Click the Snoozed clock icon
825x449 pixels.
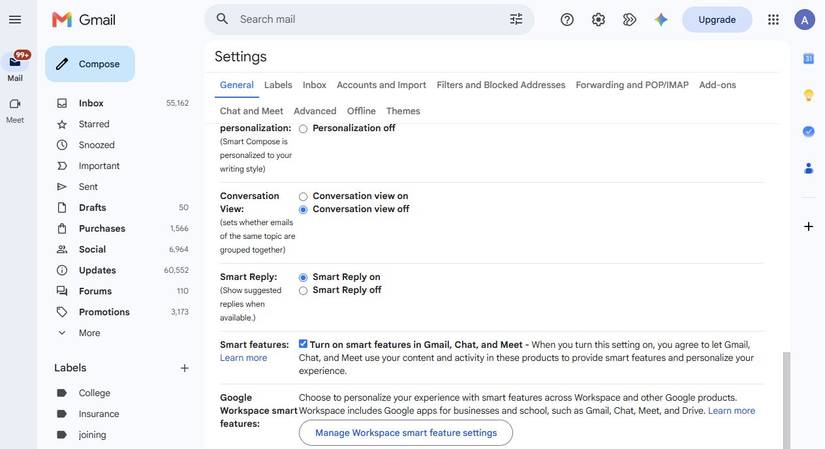click(x=62, y=145)
